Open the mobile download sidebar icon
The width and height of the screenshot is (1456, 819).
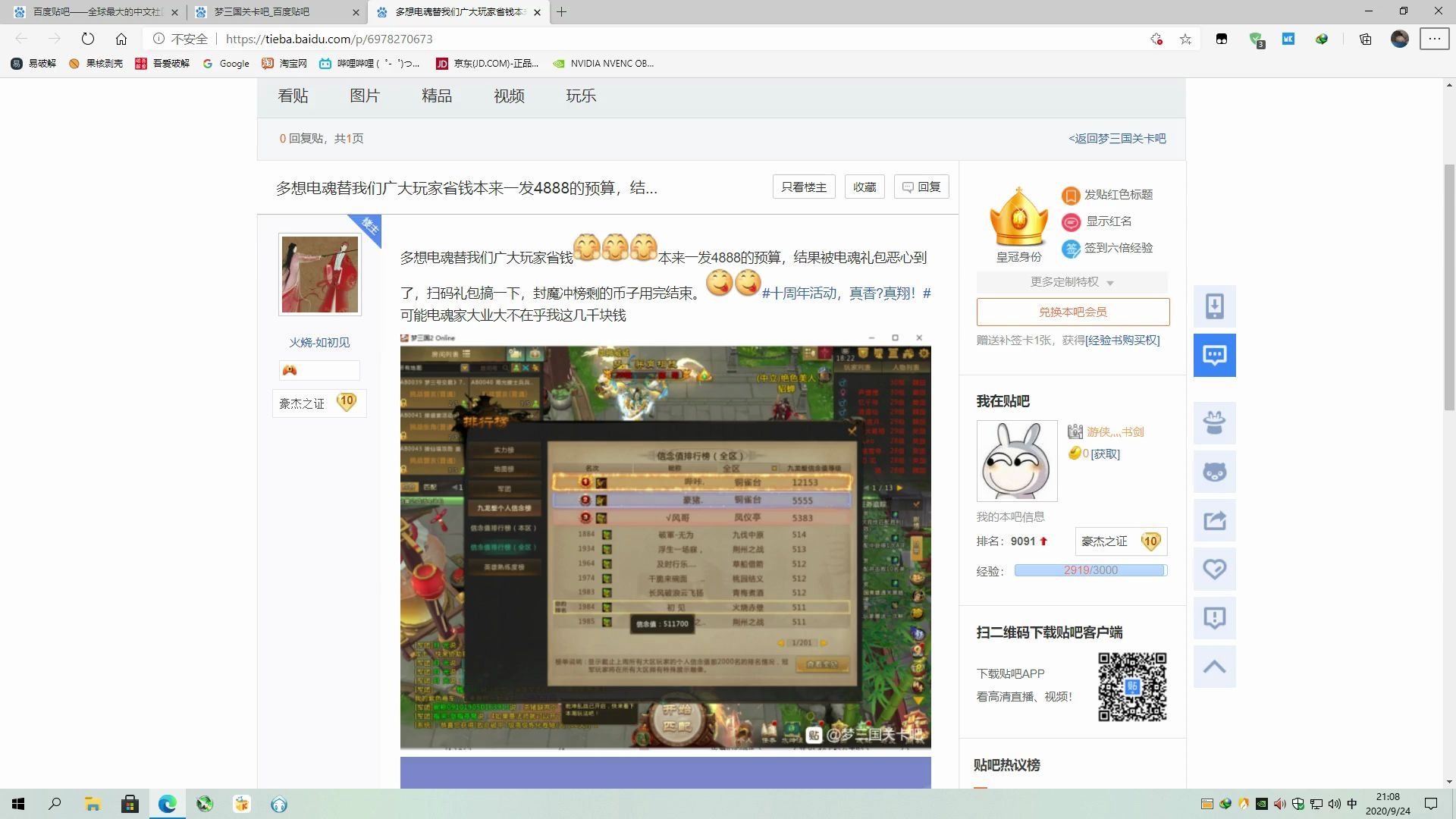(1215, 306)
